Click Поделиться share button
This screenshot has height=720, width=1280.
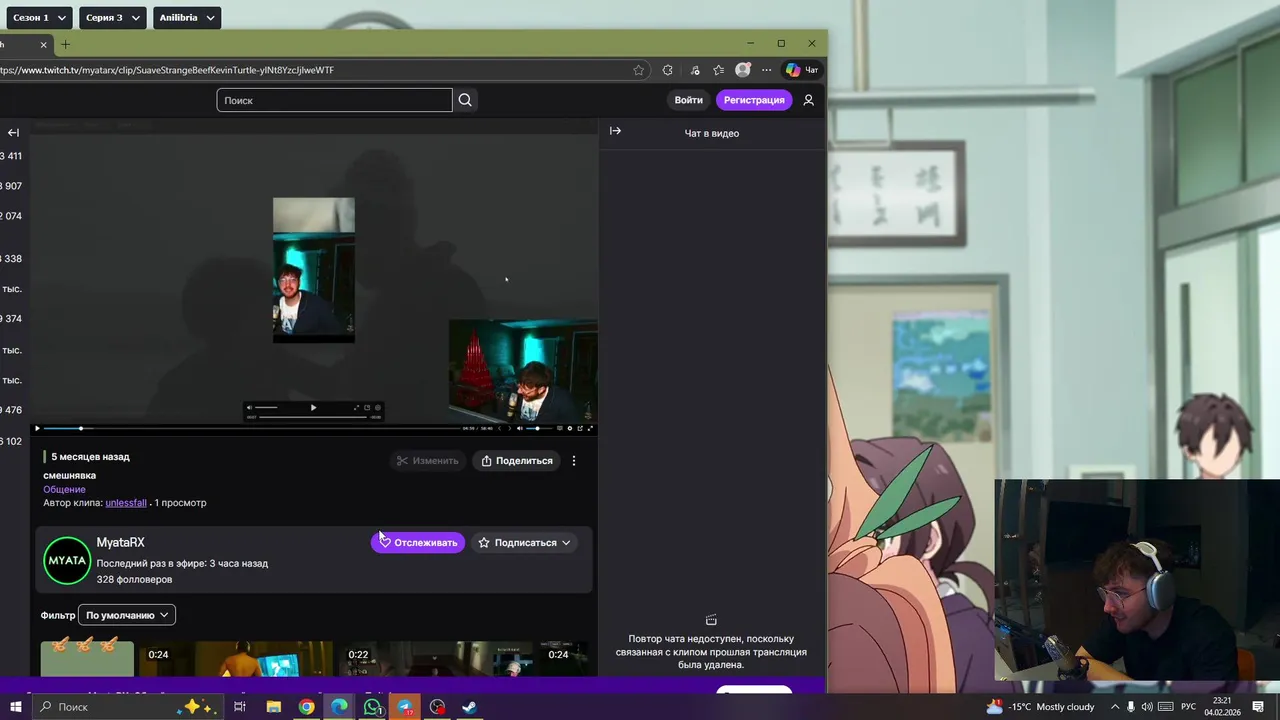click(x=517, y=461)
